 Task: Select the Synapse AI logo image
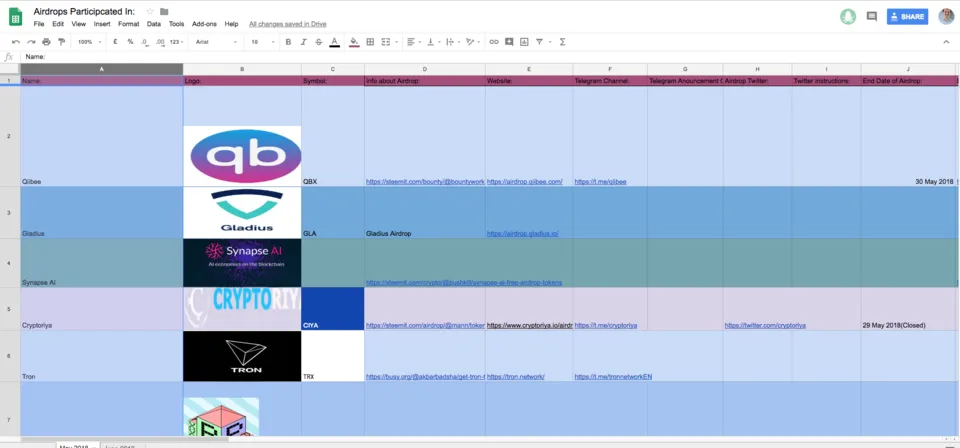pos(242,263)
